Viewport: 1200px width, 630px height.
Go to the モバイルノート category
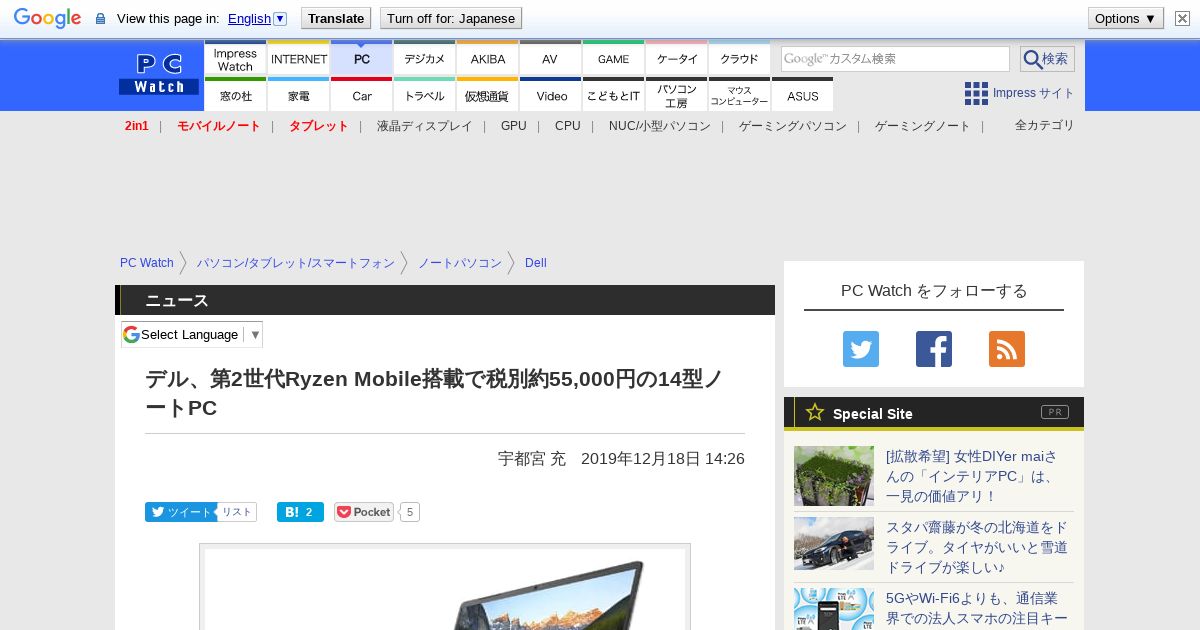coord(219,126)
